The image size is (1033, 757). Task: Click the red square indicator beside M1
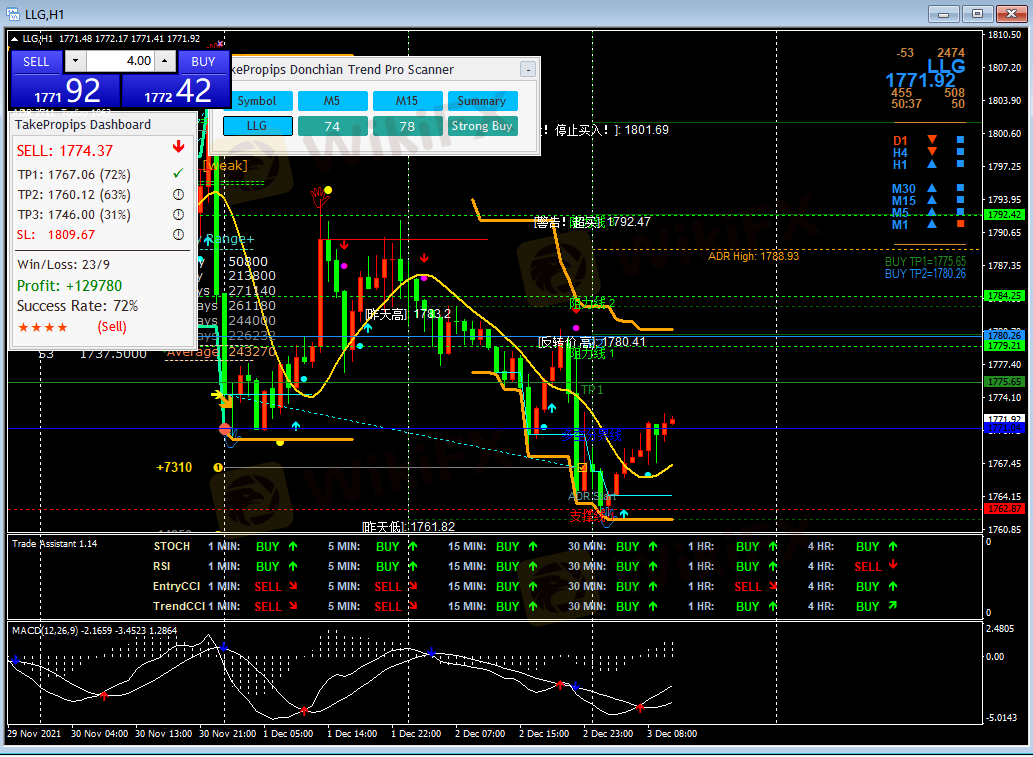(961, 224)
